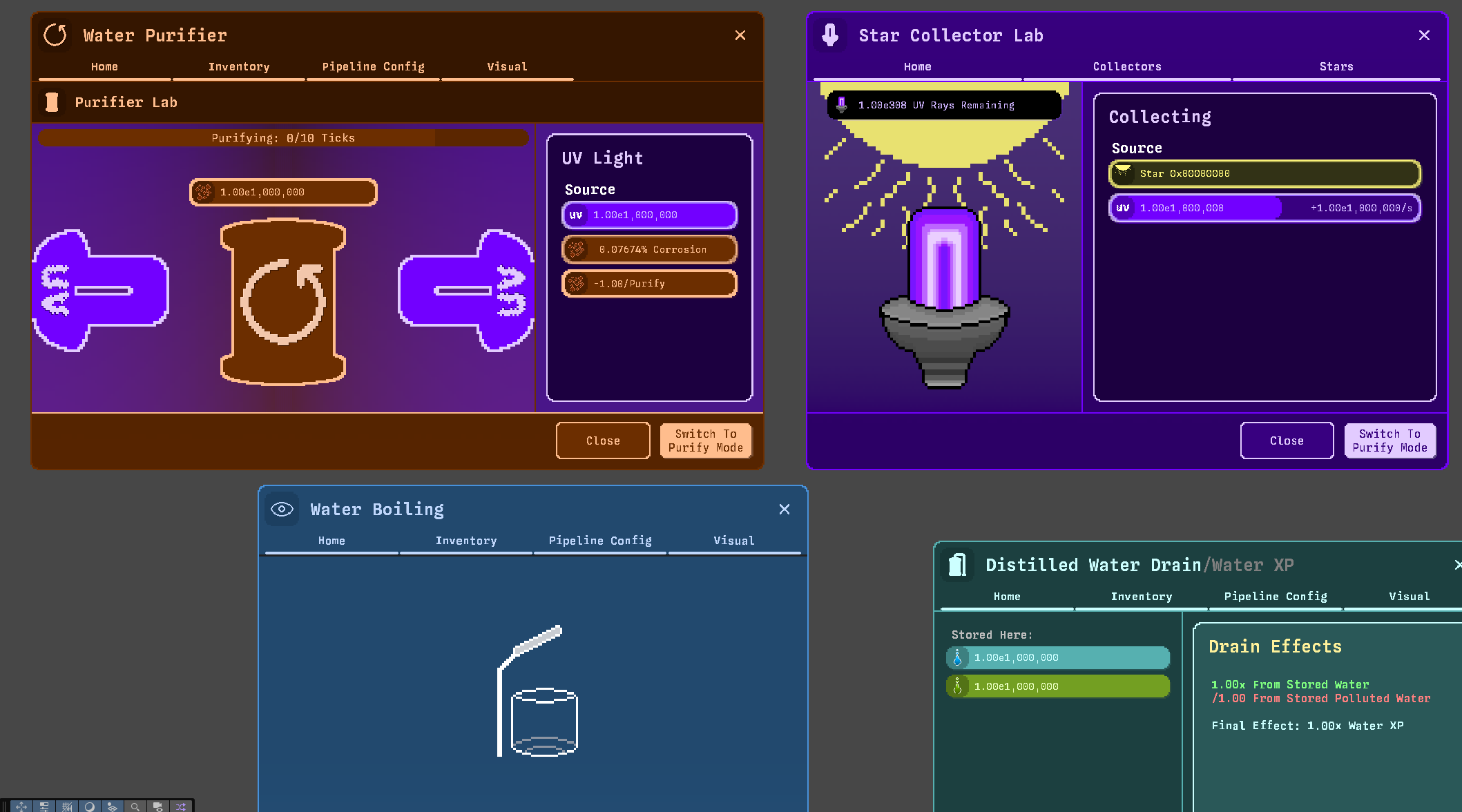This screenshot has width=1462, height=812.
Task: Click the right purple arrow pipe
Action: [466, 291]
